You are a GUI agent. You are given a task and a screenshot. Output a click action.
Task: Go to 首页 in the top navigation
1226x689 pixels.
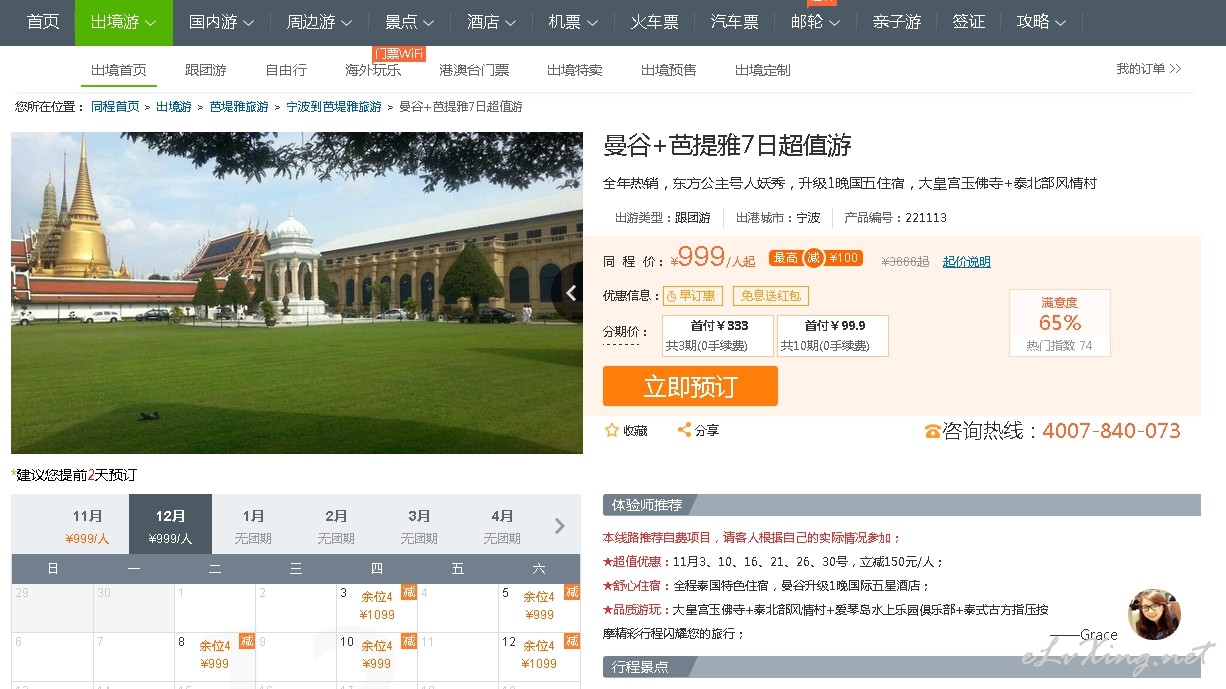[43, 22]
